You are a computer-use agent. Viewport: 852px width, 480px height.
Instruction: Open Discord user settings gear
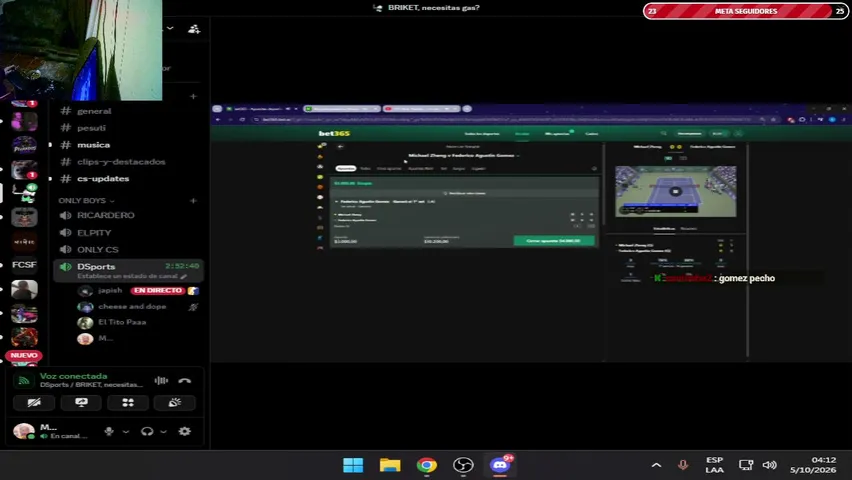(x=185, y=431)
